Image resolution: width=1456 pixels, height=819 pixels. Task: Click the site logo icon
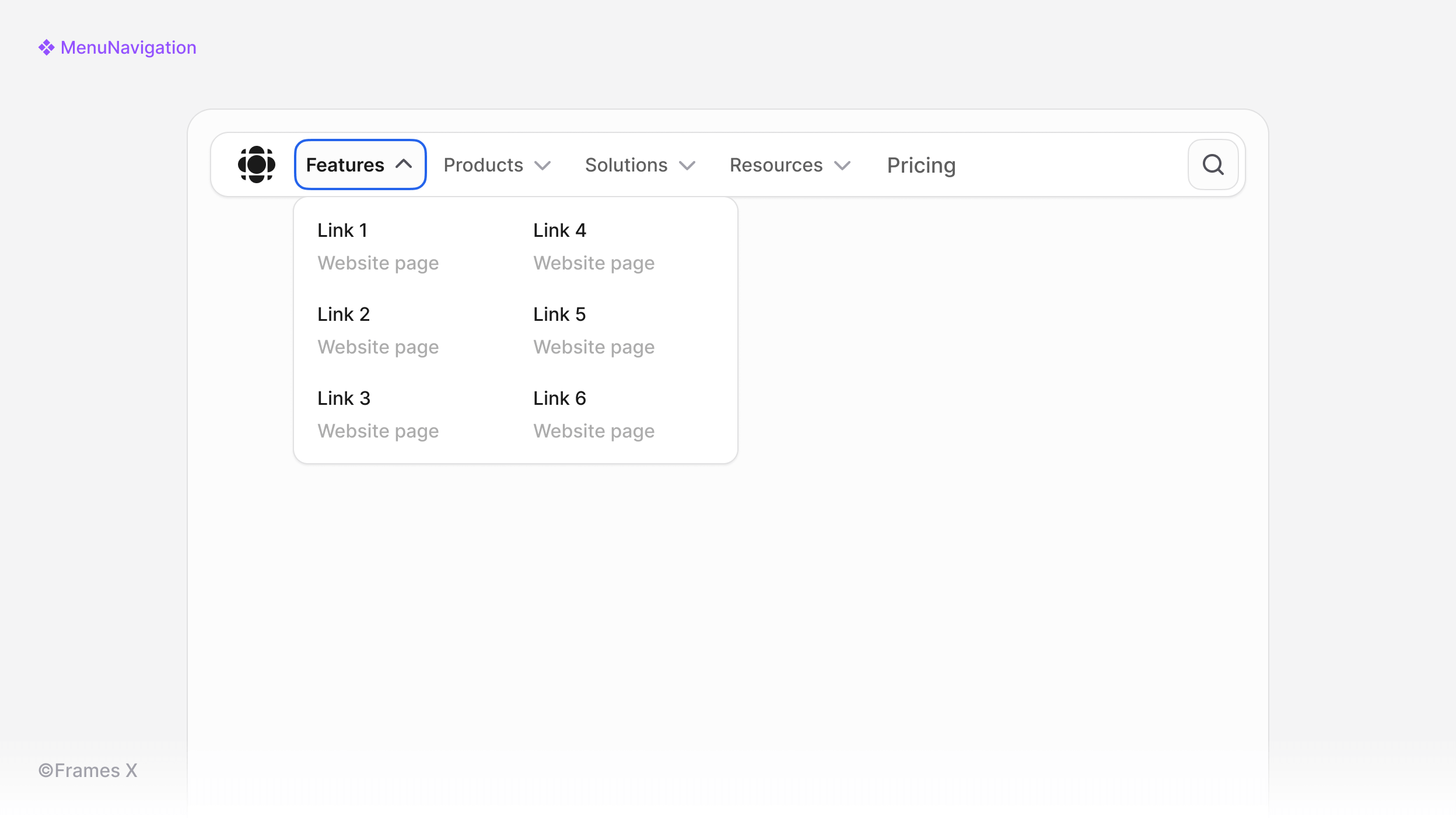[x=256, y=164]
